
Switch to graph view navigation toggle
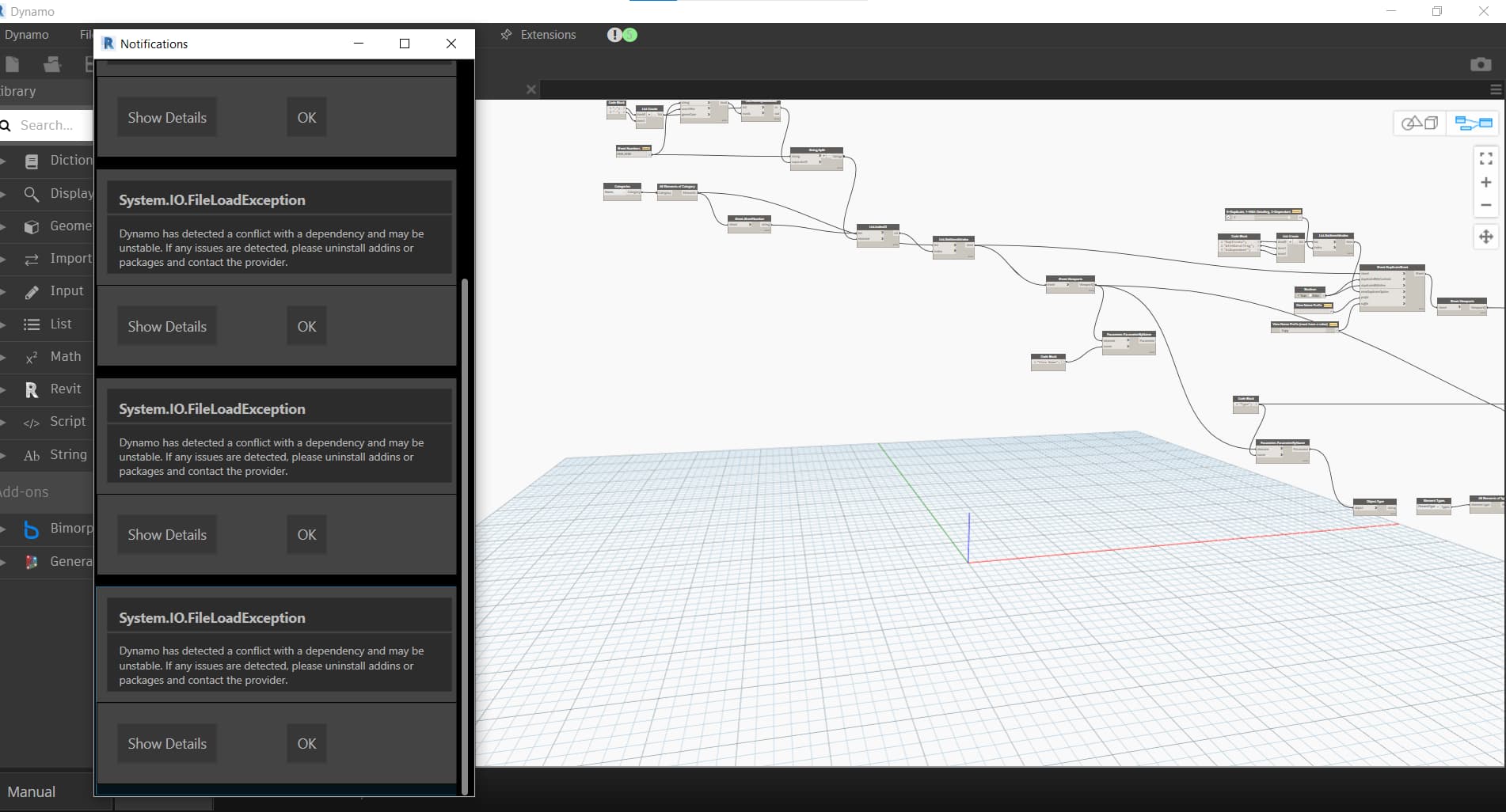coord(1474,123)
